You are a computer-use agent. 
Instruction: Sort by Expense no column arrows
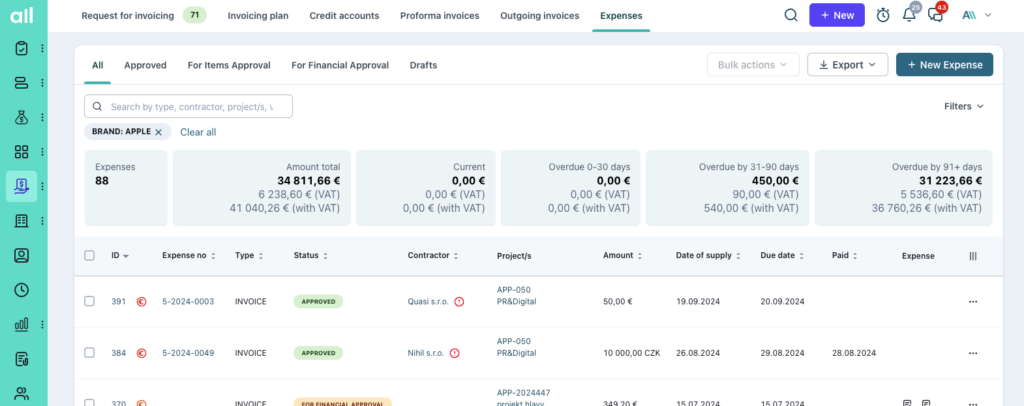pyautogui.click(x=213, y=256)
